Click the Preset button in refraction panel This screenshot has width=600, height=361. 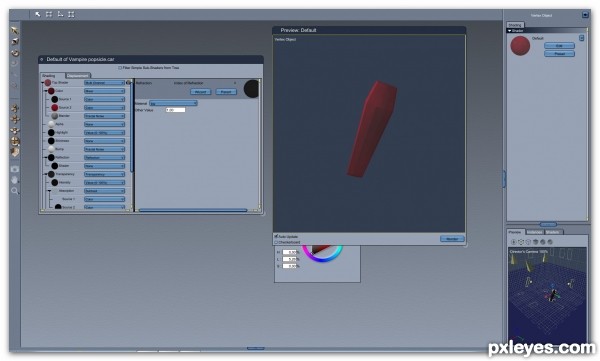click(226, 92)
